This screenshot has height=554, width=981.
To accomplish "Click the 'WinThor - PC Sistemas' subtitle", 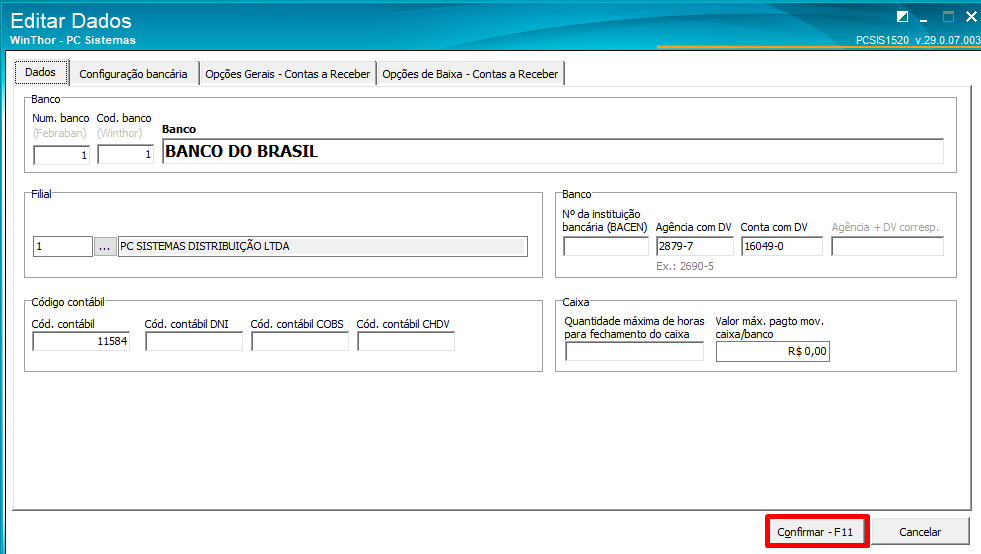I will click(73, 40).
